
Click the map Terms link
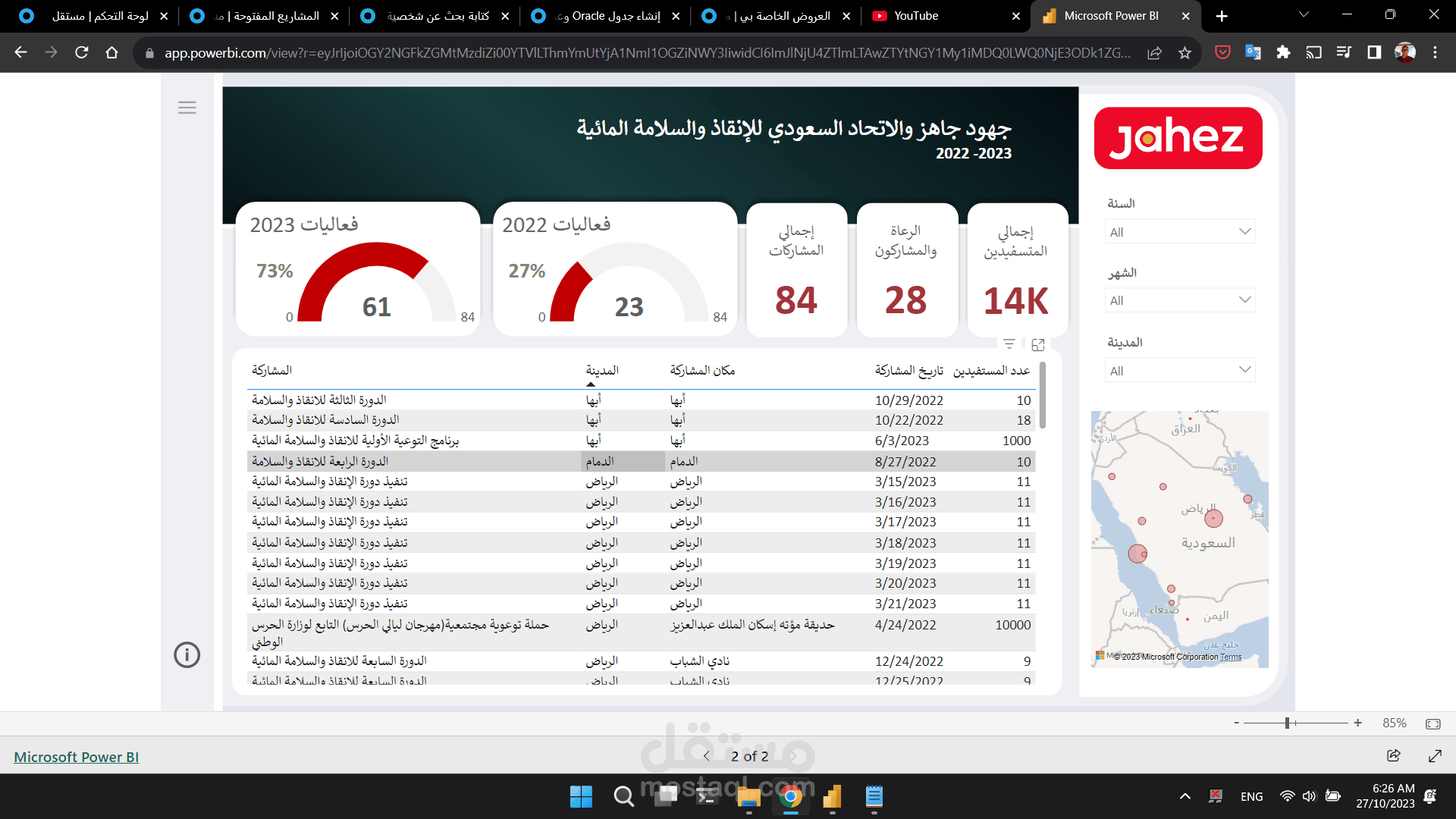click(1231, 657)
